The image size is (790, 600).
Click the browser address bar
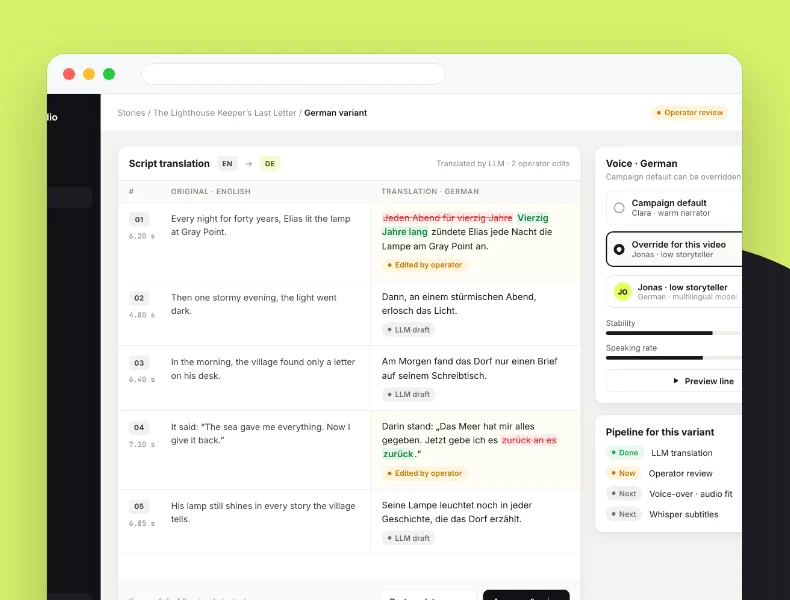click(x=293, y=74)
